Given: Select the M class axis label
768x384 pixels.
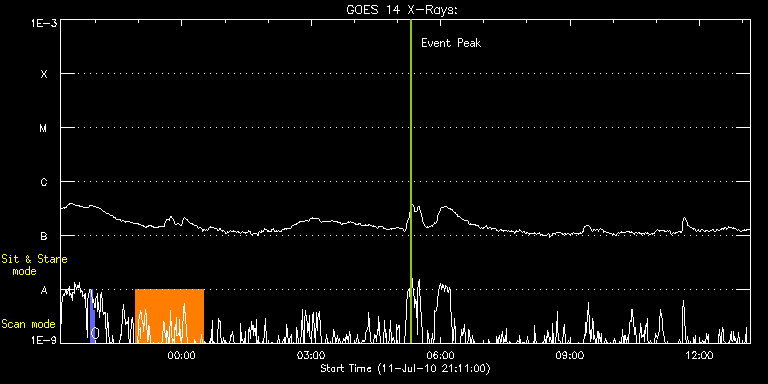Looking at the screenshot, I should coord(44,128).
